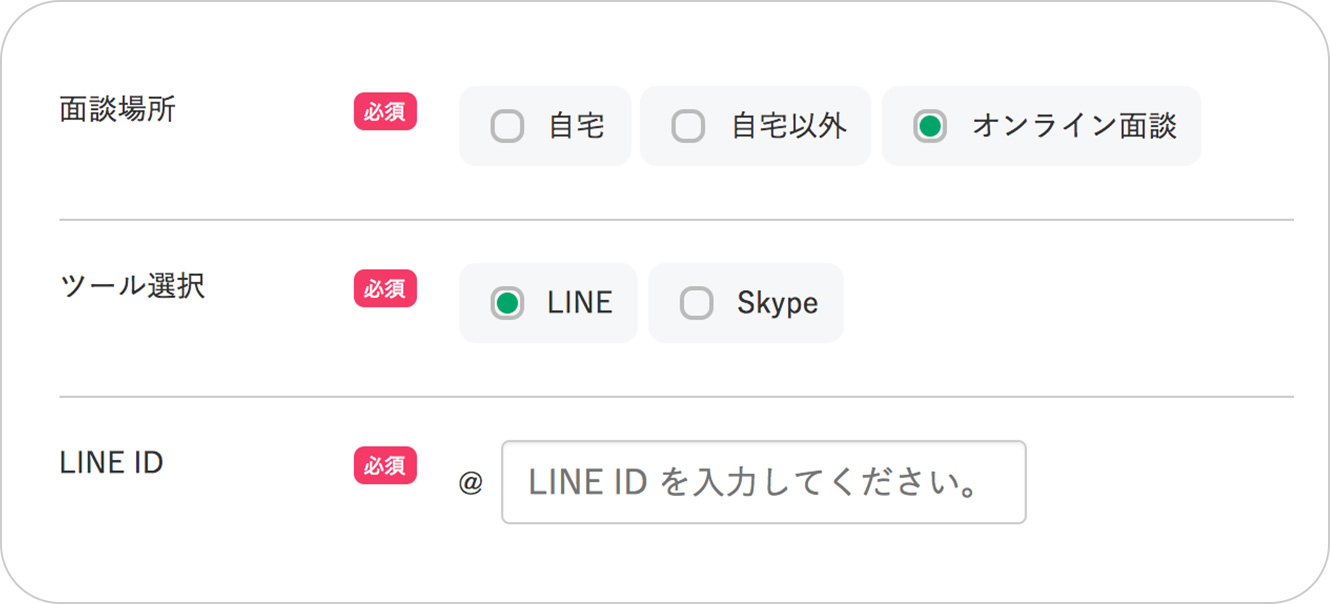Click the LINE ID field label

pos(111,463)
